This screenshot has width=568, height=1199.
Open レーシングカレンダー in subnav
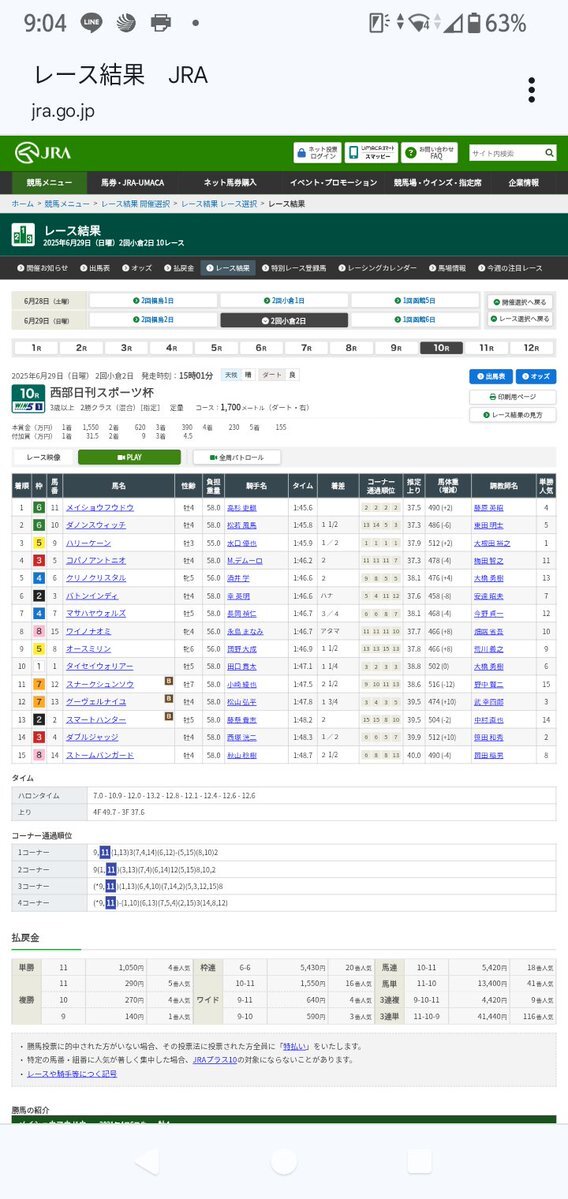[x=377, y=268]
